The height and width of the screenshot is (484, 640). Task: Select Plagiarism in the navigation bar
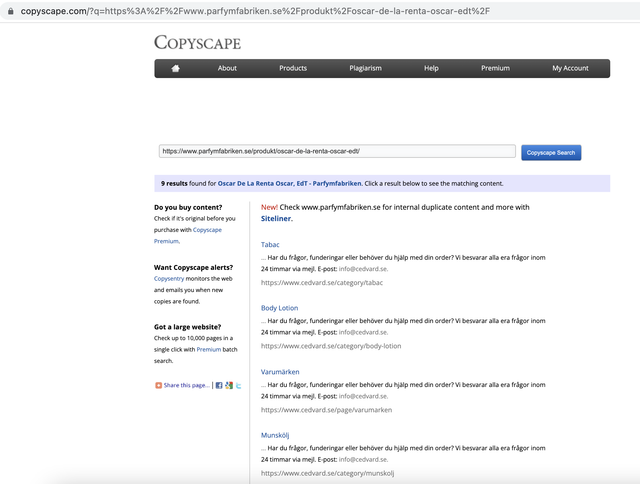click(365, 68)
